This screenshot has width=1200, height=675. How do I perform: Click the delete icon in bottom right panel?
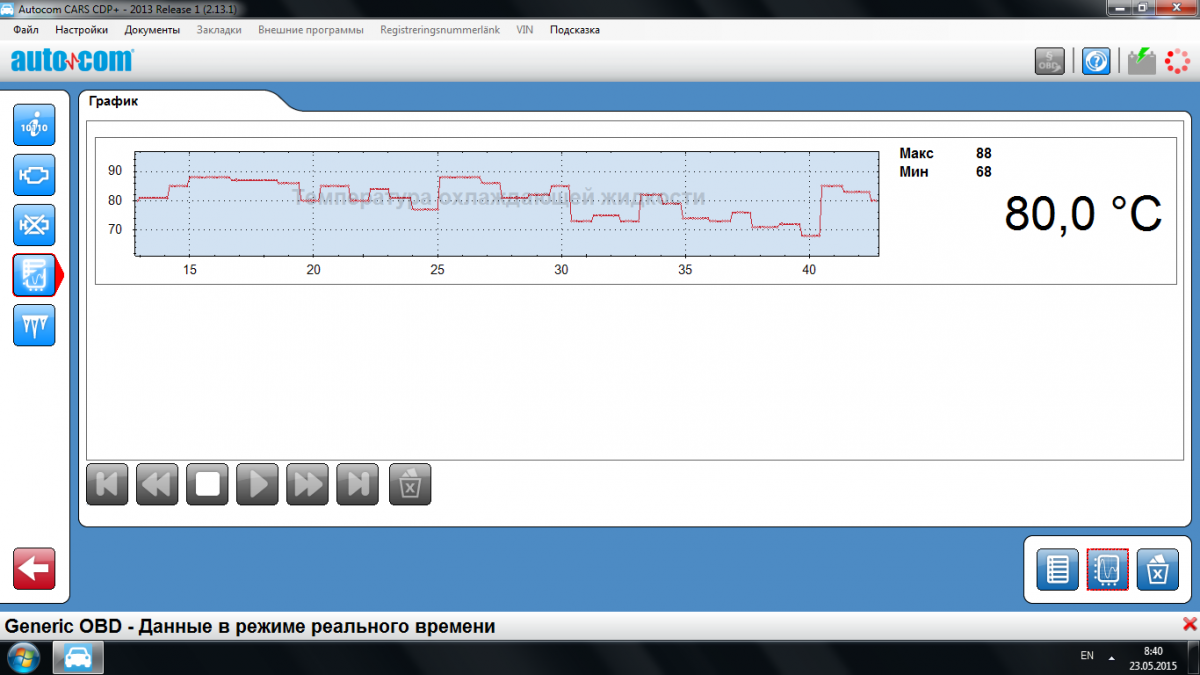(x=1157, y=570)
